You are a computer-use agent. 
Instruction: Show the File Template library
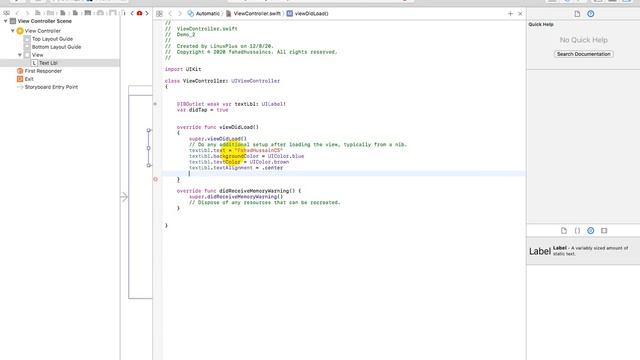[x=564, y=231]
